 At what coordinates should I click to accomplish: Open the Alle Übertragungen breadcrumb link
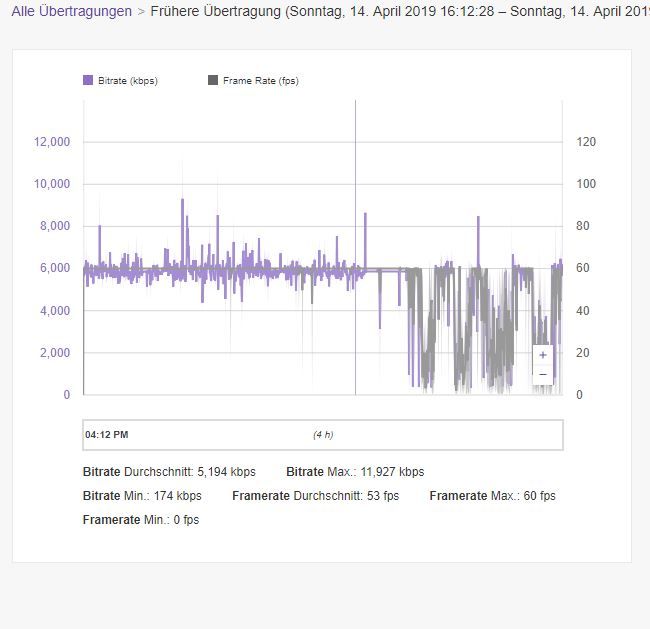[72, 11]
